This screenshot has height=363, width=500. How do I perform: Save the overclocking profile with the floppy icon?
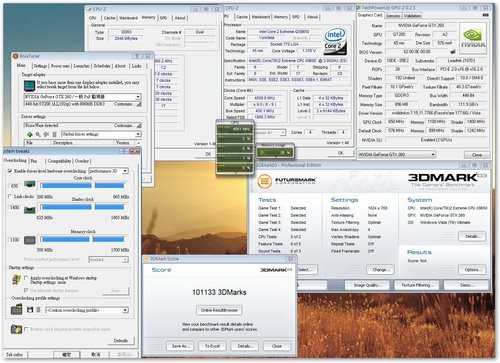30,310
